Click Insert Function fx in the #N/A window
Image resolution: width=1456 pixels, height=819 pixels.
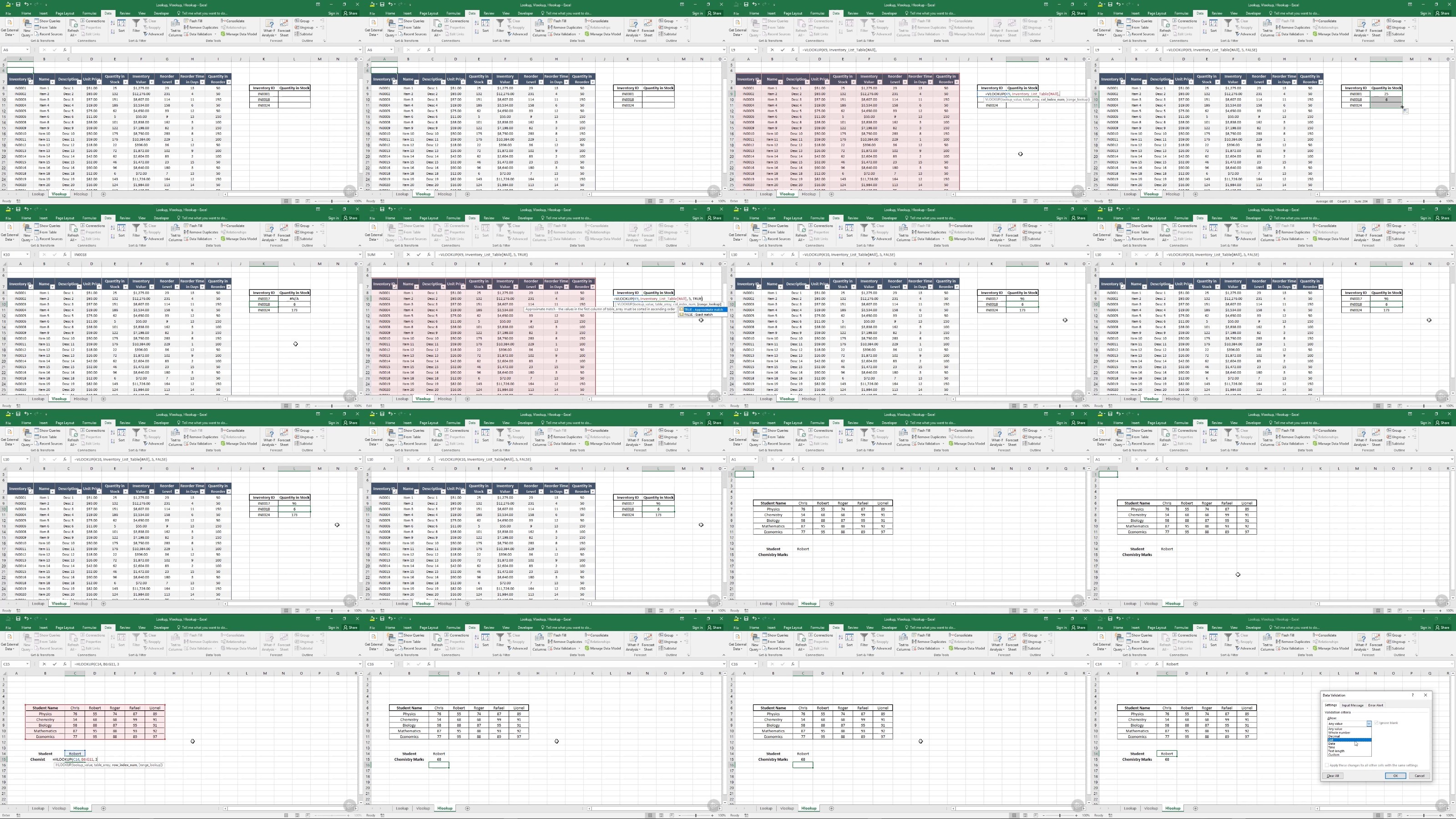coord(65,255)
